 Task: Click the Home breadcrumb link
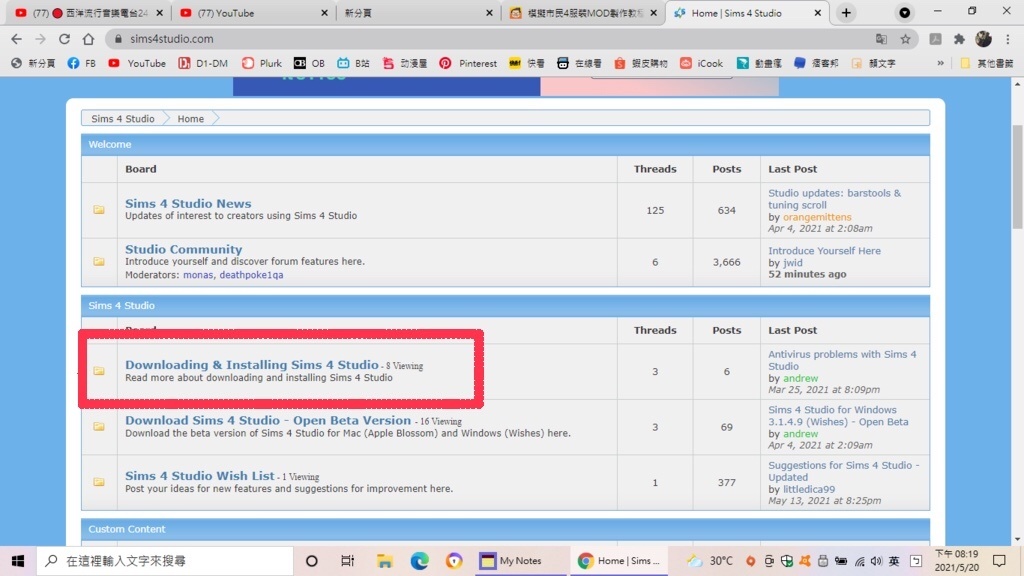point(191,119)
